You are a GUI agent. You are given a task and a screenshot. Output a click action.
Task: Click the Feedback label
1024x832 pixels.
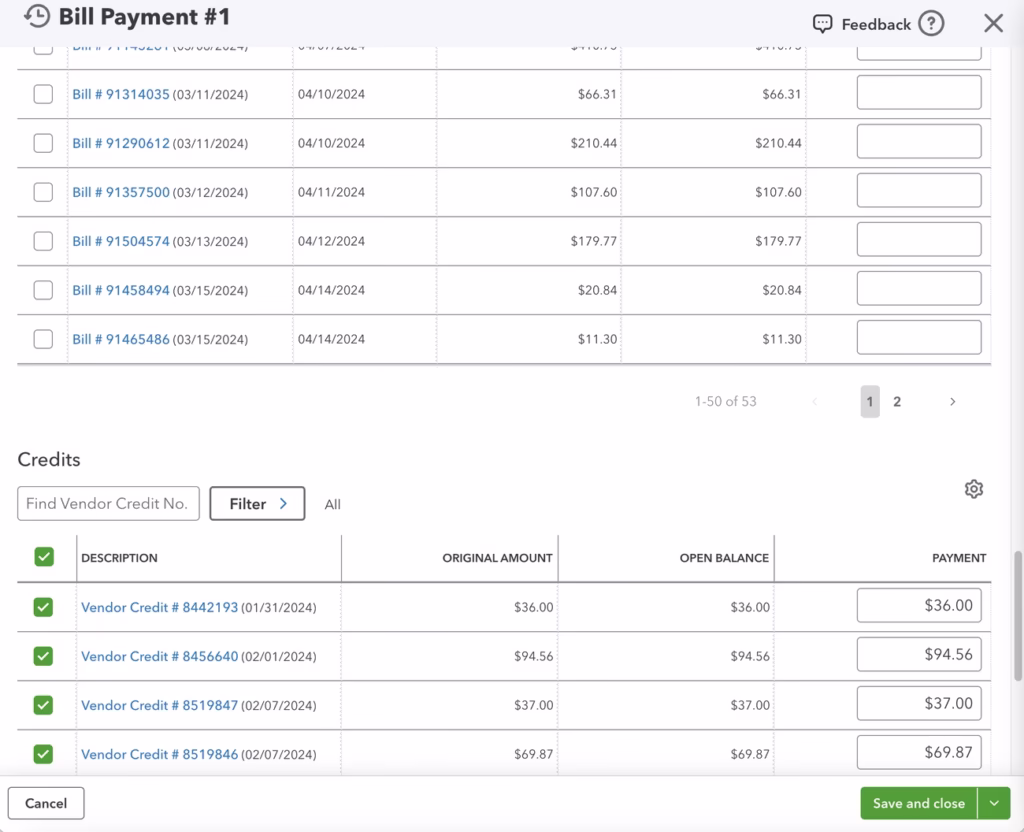[x=876, y=25]
